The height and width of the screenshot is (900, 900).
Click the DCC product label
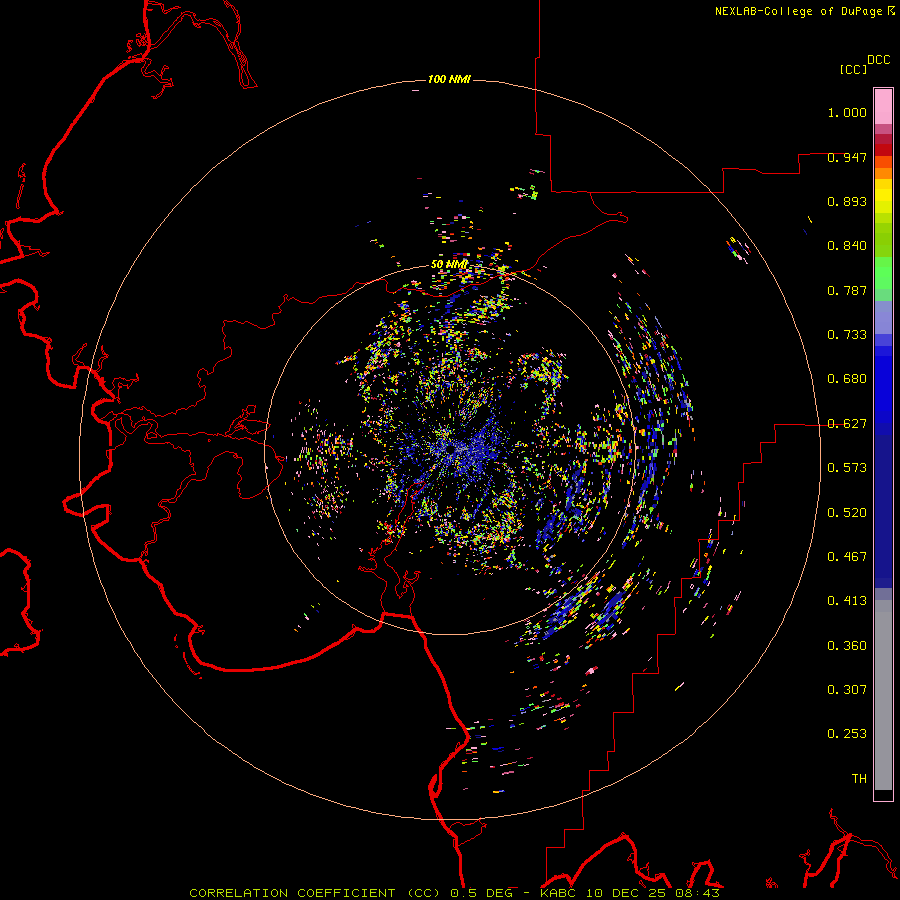click(879, 60)
